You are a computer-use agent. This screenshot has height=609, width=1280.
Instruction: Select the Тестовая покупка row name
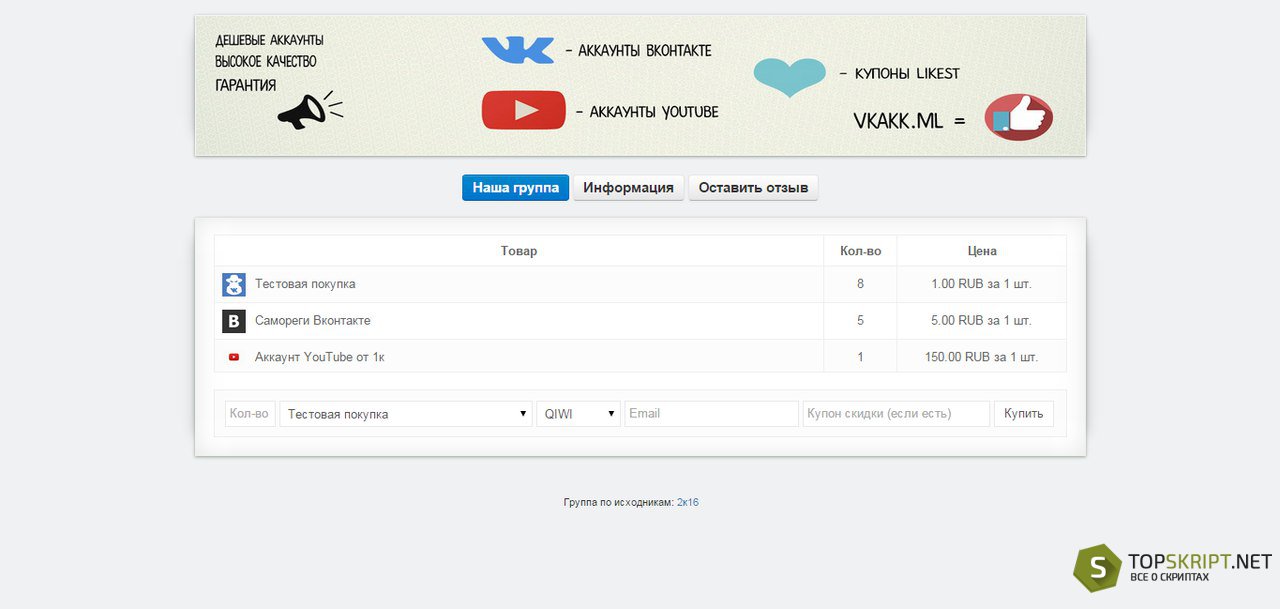tap(305, 284)
